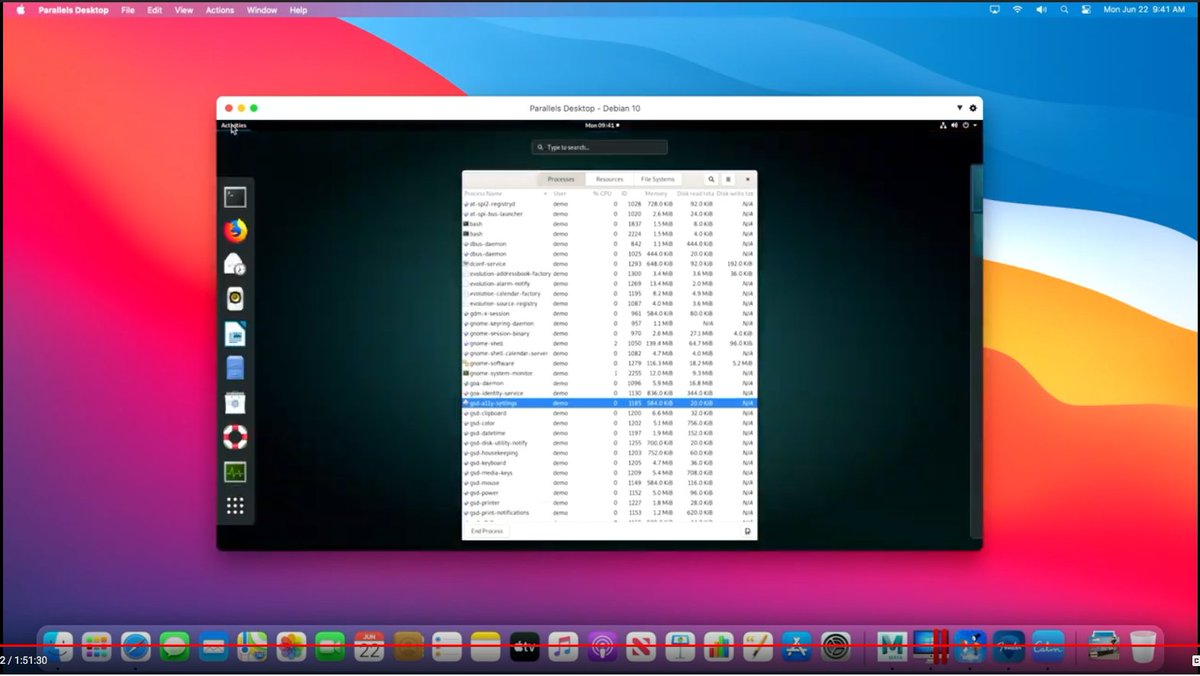
Task: Select the gsd-clipboard process row
Action: (609, 413)
